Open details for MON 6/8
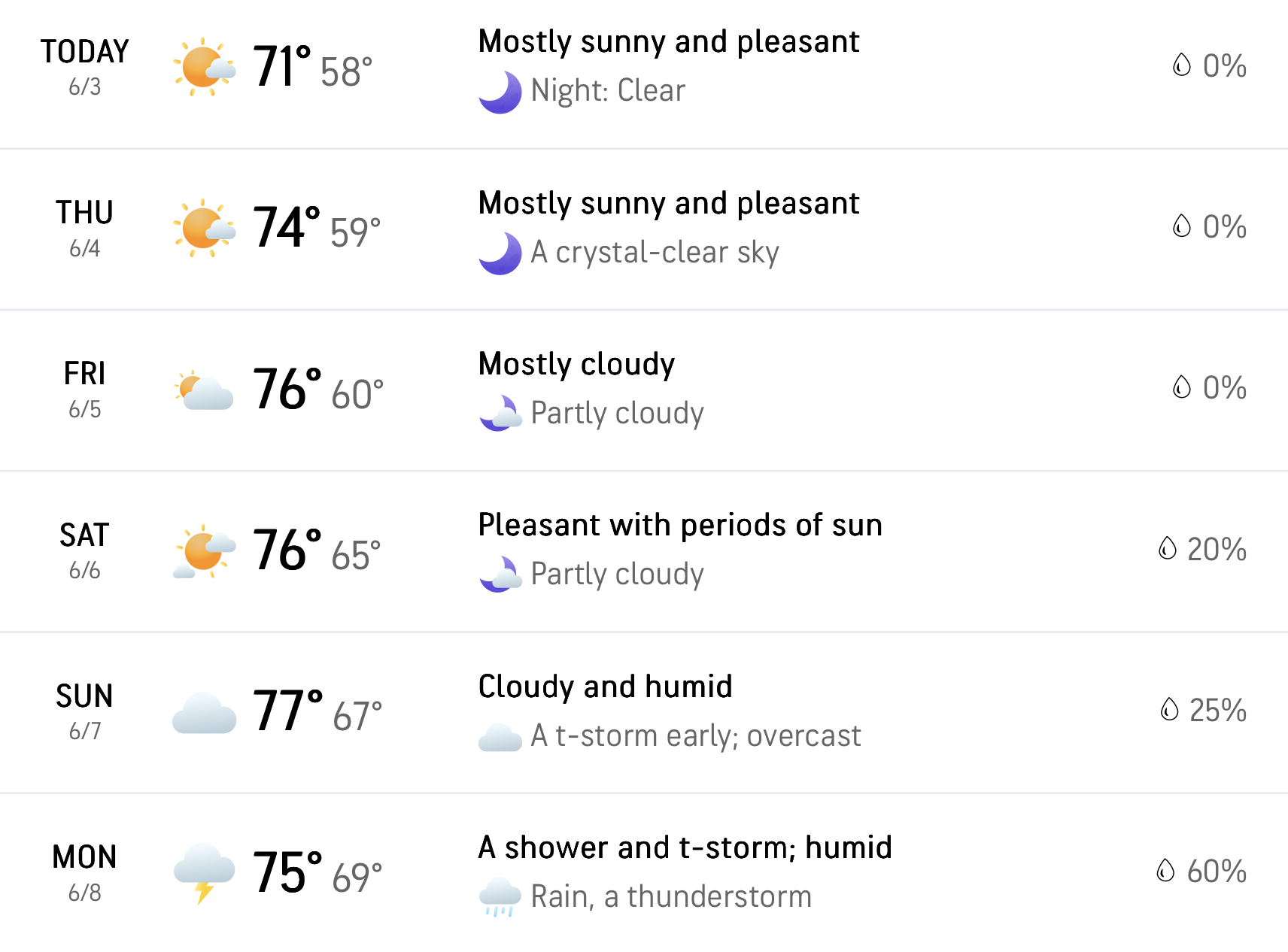The image size is (1288, 952). pyautogui.click(x=644, y=873)
